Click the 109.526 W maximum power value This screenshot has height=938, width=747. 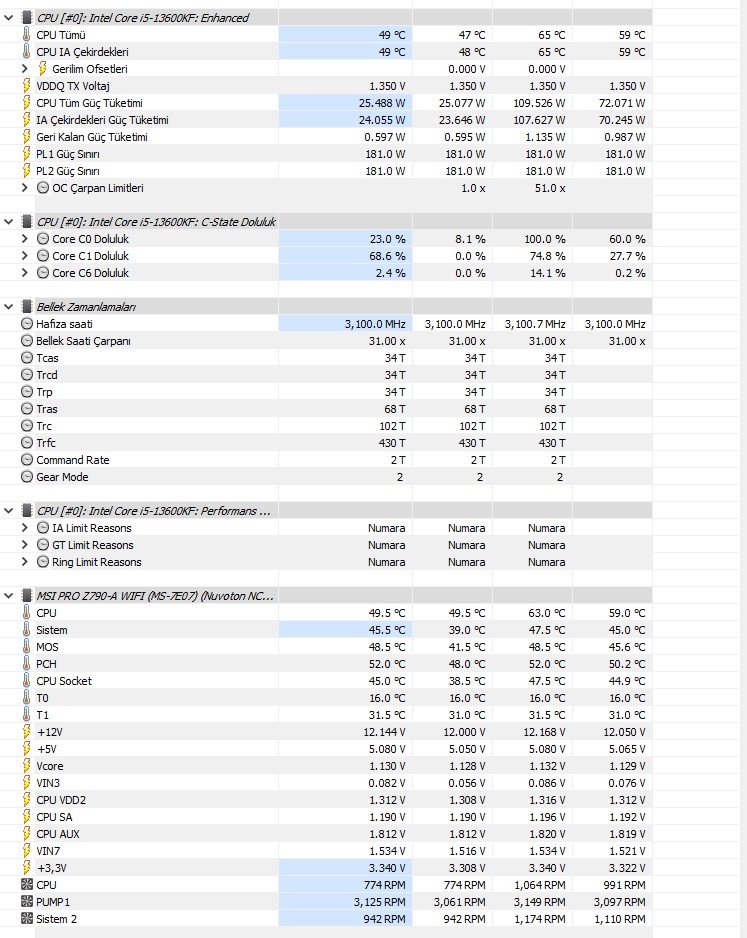[x=539, y=103]
